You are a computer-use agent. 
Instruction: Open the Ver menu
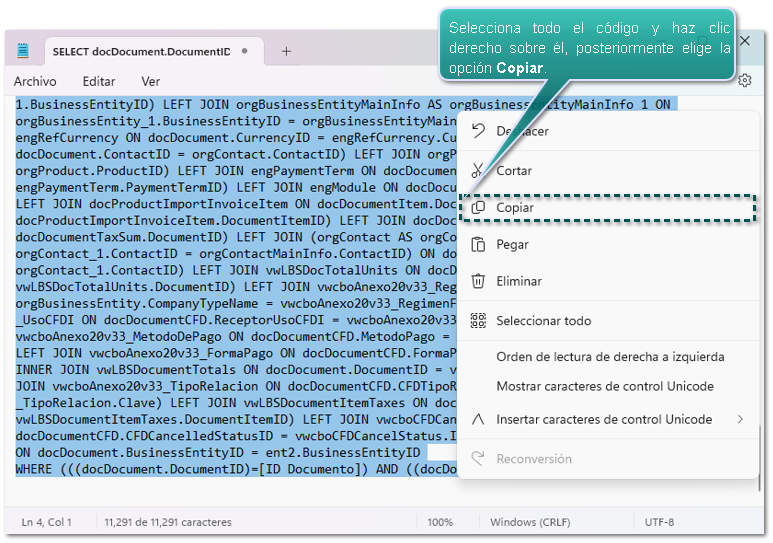150,81
